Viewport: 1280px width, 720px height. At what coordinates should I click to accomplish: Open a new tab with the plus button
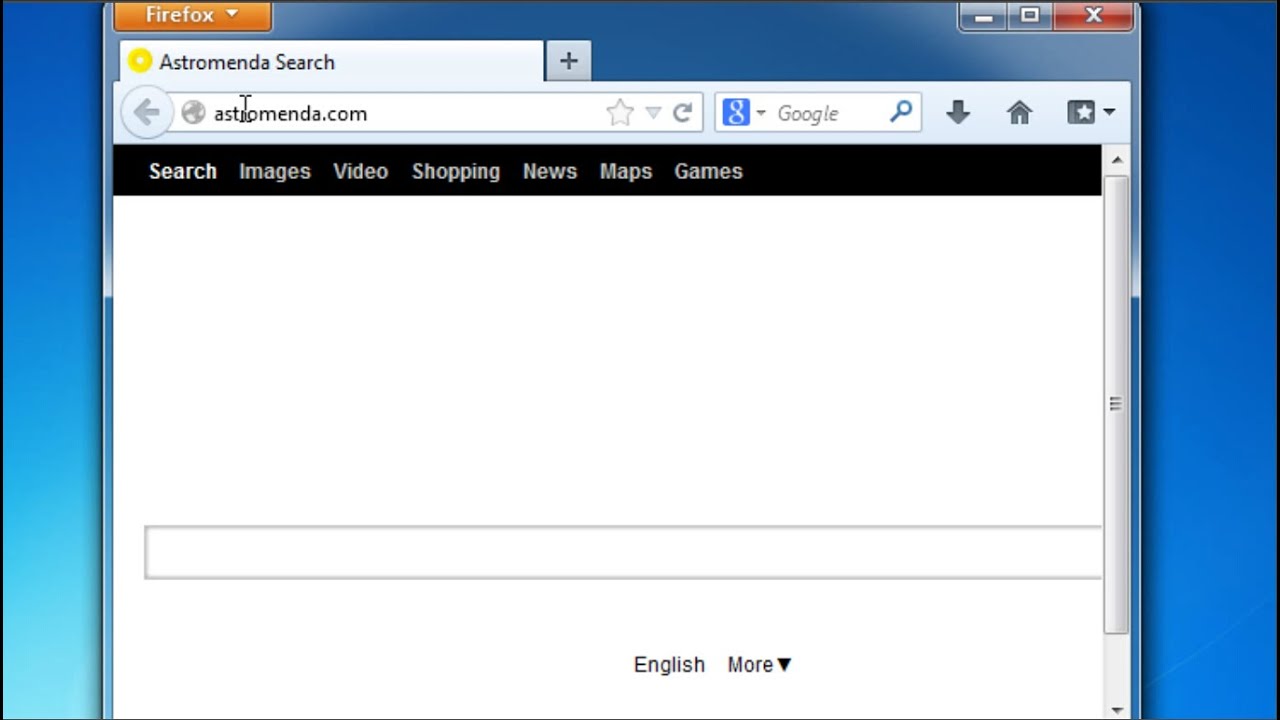point(568,62)
